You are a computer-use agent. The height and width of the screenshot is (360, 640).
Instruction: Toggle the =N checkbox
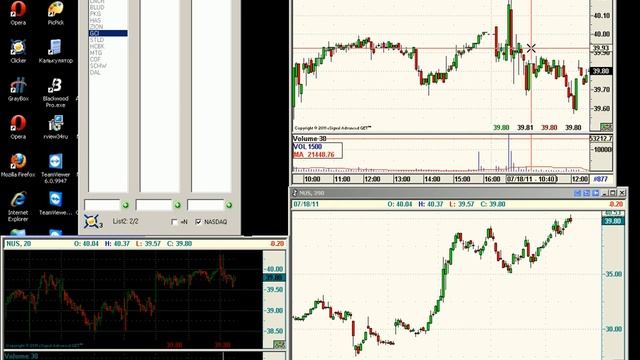click(x=174, y=222)
